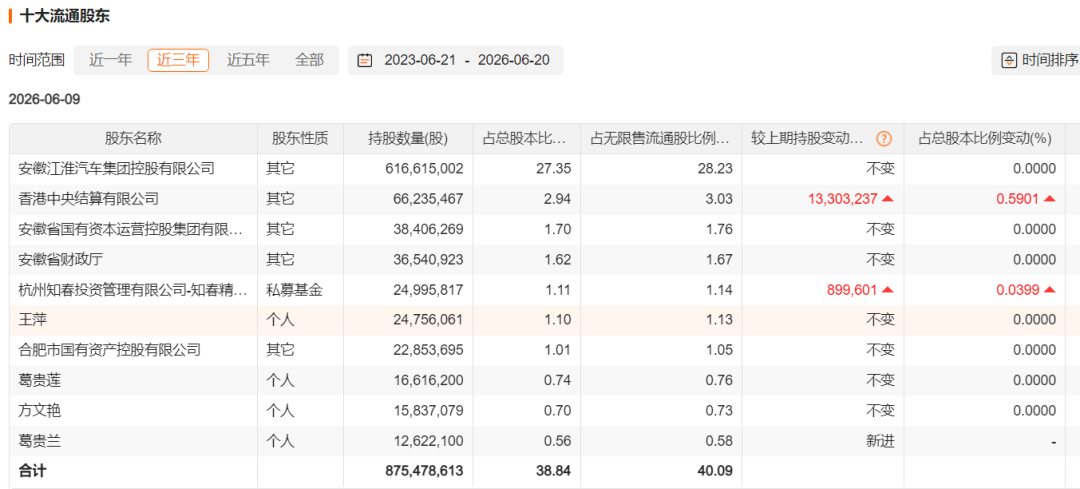The image size is (1080, 489).
Task: Click 安徽江淮汽车集团控股有限公司 shareholder name
Action: [x=116, y=168]
